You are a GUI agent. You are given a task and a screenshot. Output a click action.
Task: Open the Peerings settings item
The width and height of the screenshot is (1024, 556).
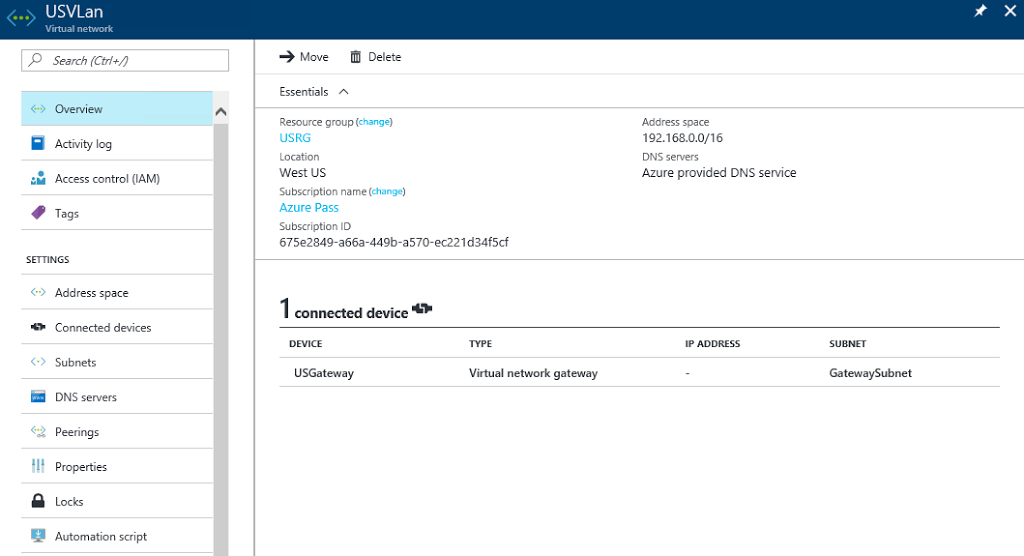coord(117,432)
